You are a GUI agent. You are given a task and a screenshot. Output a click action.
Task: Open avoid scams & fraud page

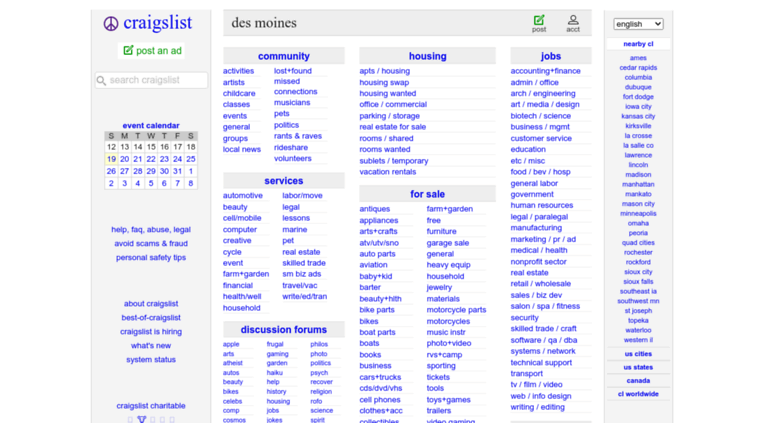point(151,243)
